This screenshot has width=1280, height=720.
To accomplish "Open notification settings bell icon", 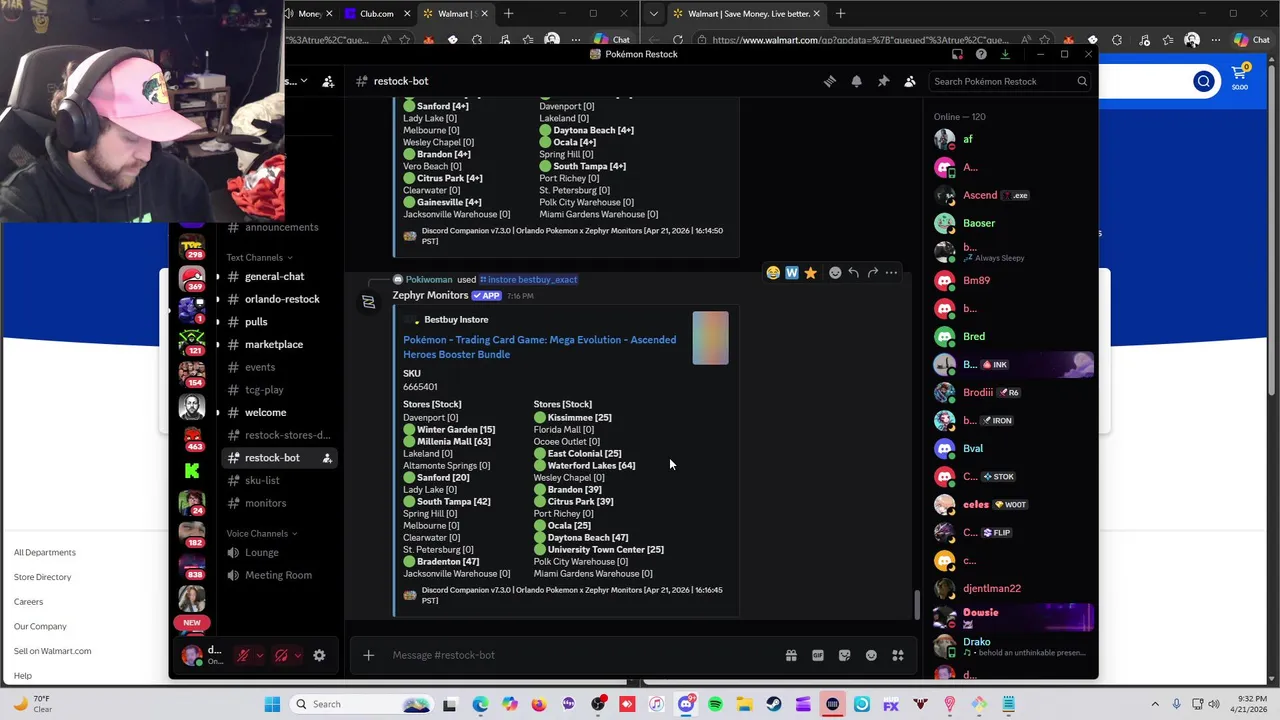I will coord(856,81).
